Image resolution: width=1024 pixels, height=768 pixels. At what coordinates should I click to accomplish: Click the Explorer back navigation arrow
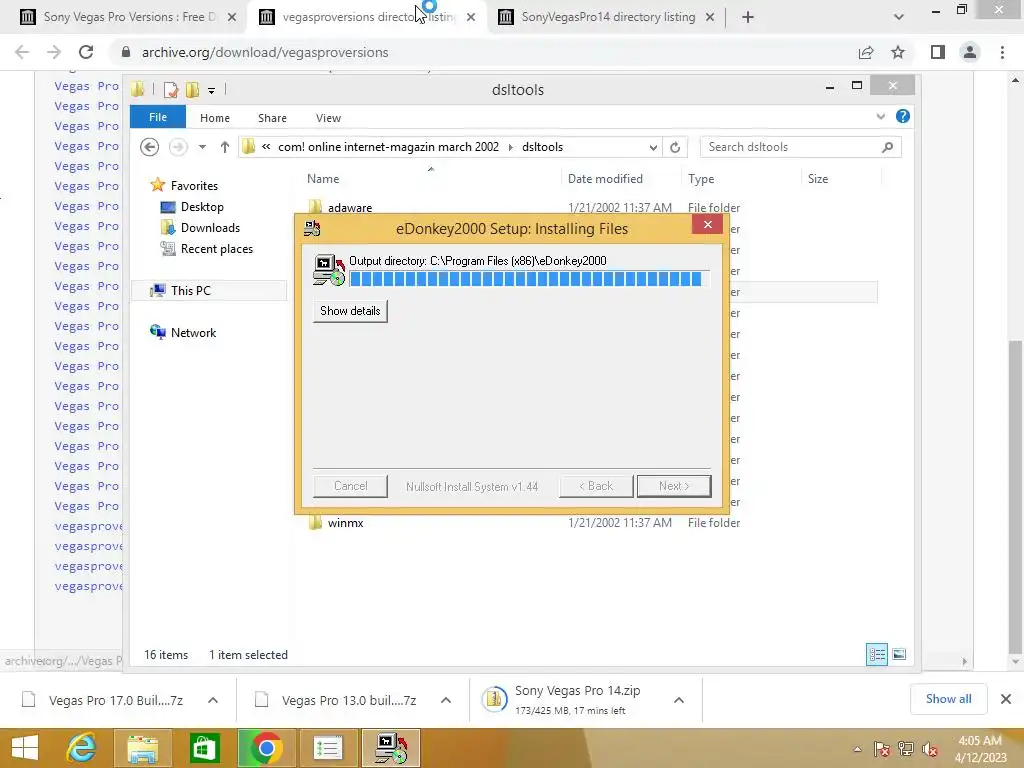[x=150, y=147]
